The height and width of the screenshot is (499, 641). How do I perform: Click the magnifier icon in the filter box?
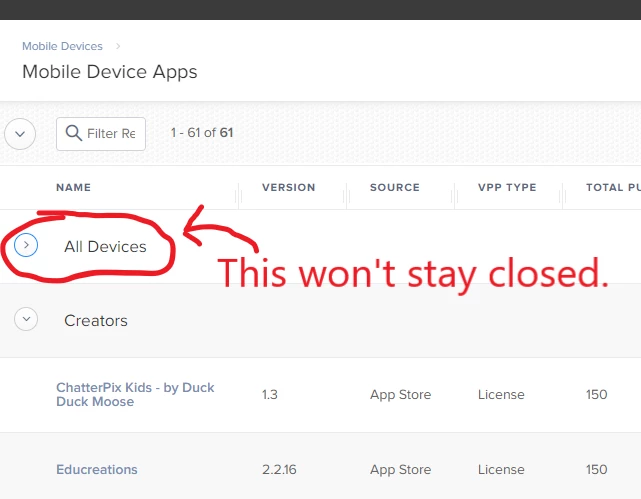click(74, 133)
